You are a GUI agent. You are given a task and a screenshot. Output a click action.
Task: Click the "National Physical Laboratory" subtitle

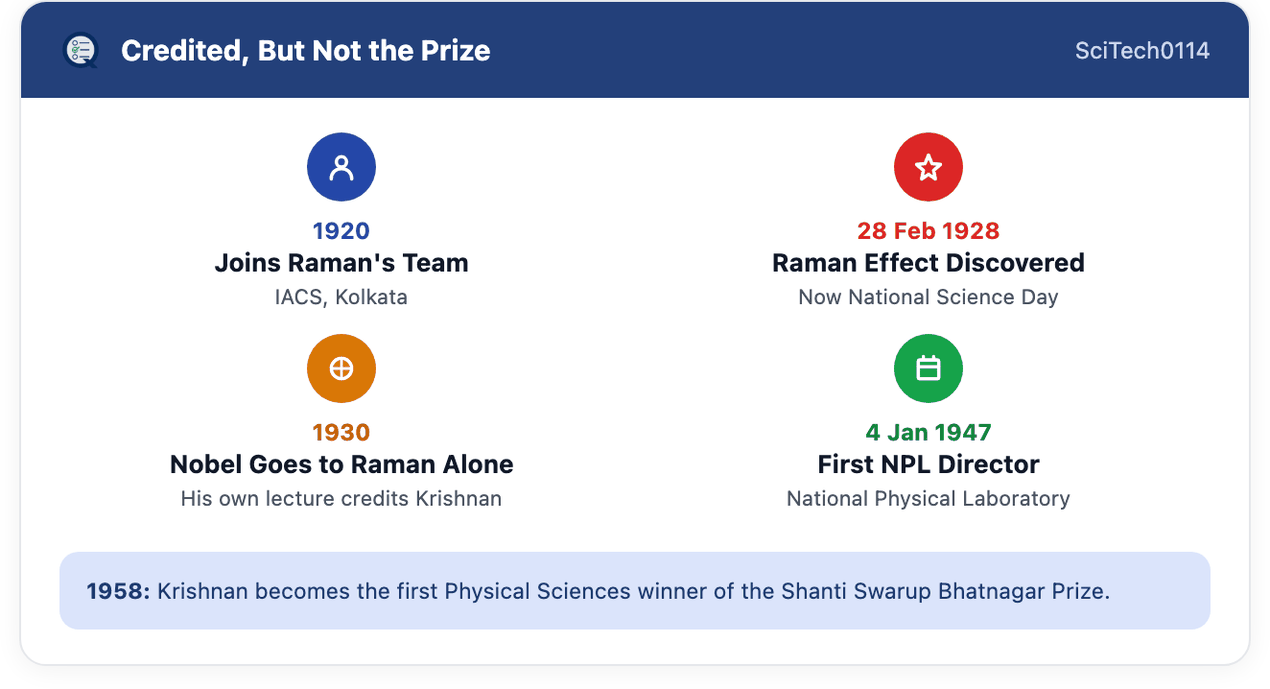(x=928, y=499)
